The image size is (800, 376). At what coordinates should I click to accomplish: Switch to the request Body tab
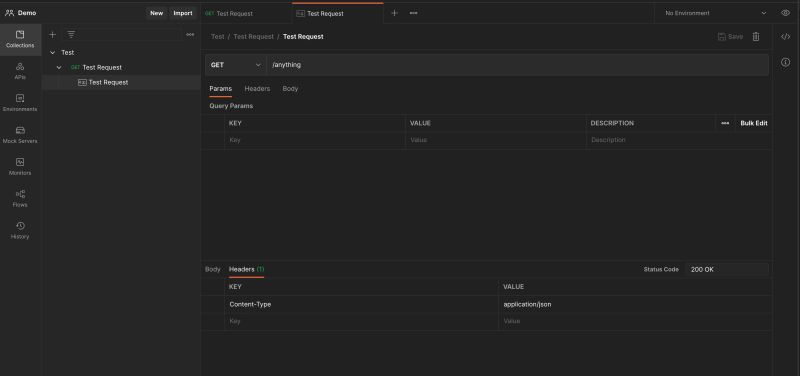290,89
